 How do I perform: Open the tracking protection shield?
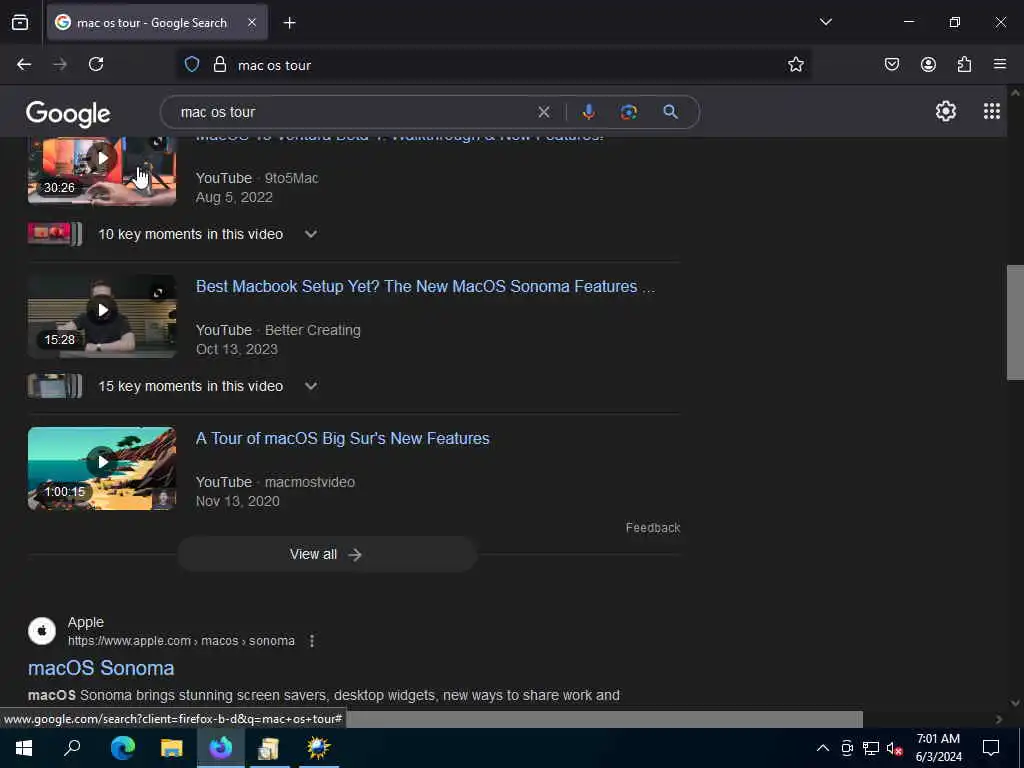(x=191, y=65)
